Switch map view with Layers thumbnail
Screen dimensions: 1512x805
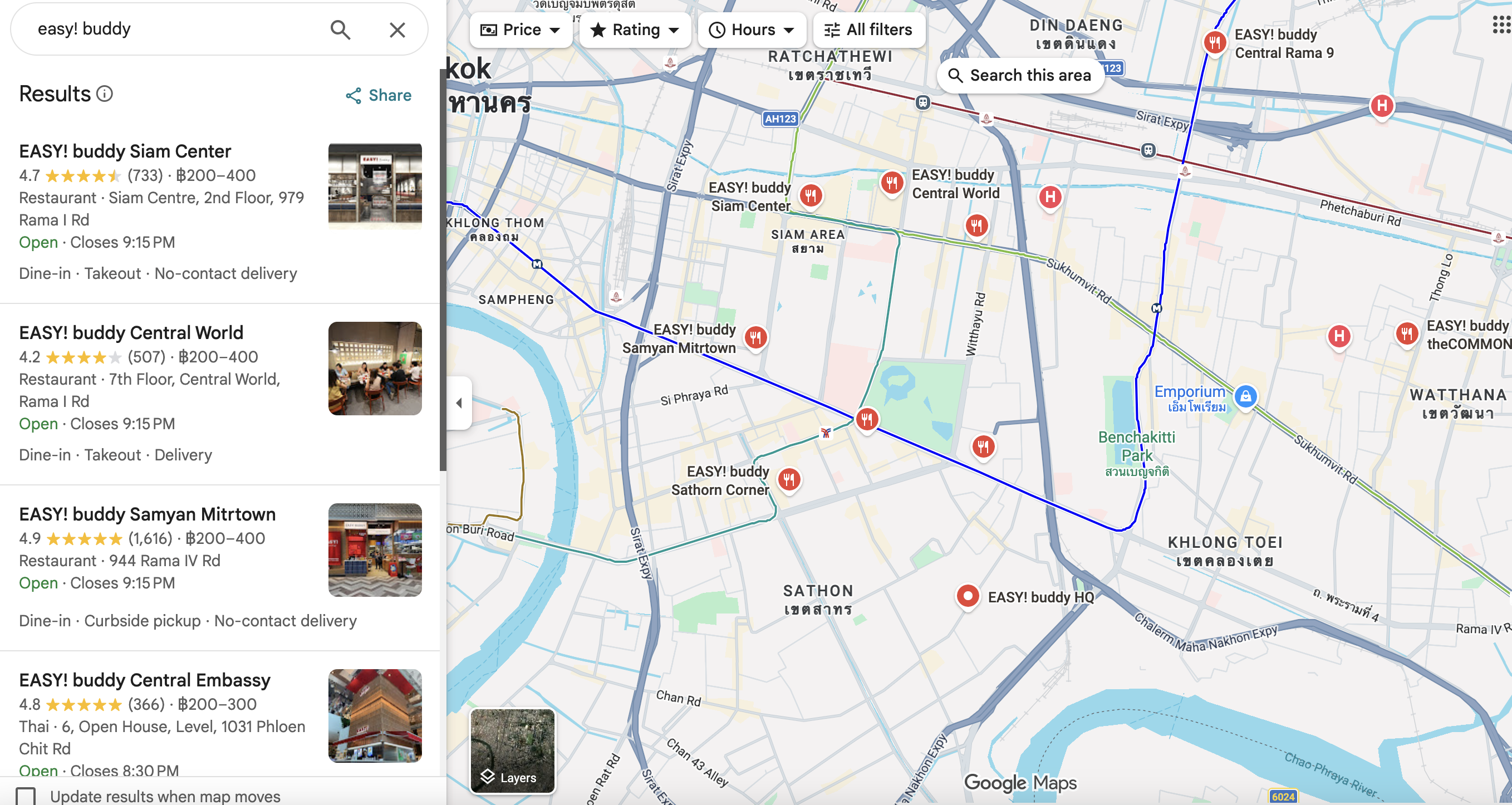pyautogui.click(x=512, y=750)
